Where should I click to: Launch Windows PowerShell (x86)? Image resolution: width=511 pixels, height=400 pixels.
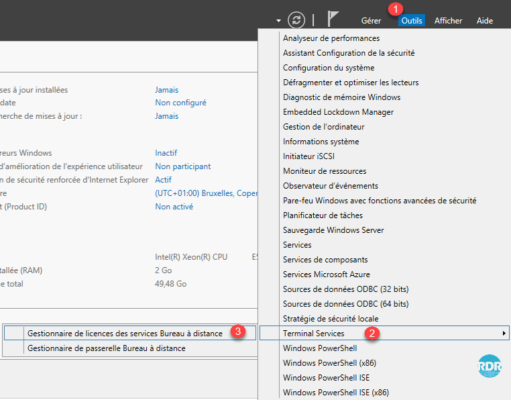(329, 363)
